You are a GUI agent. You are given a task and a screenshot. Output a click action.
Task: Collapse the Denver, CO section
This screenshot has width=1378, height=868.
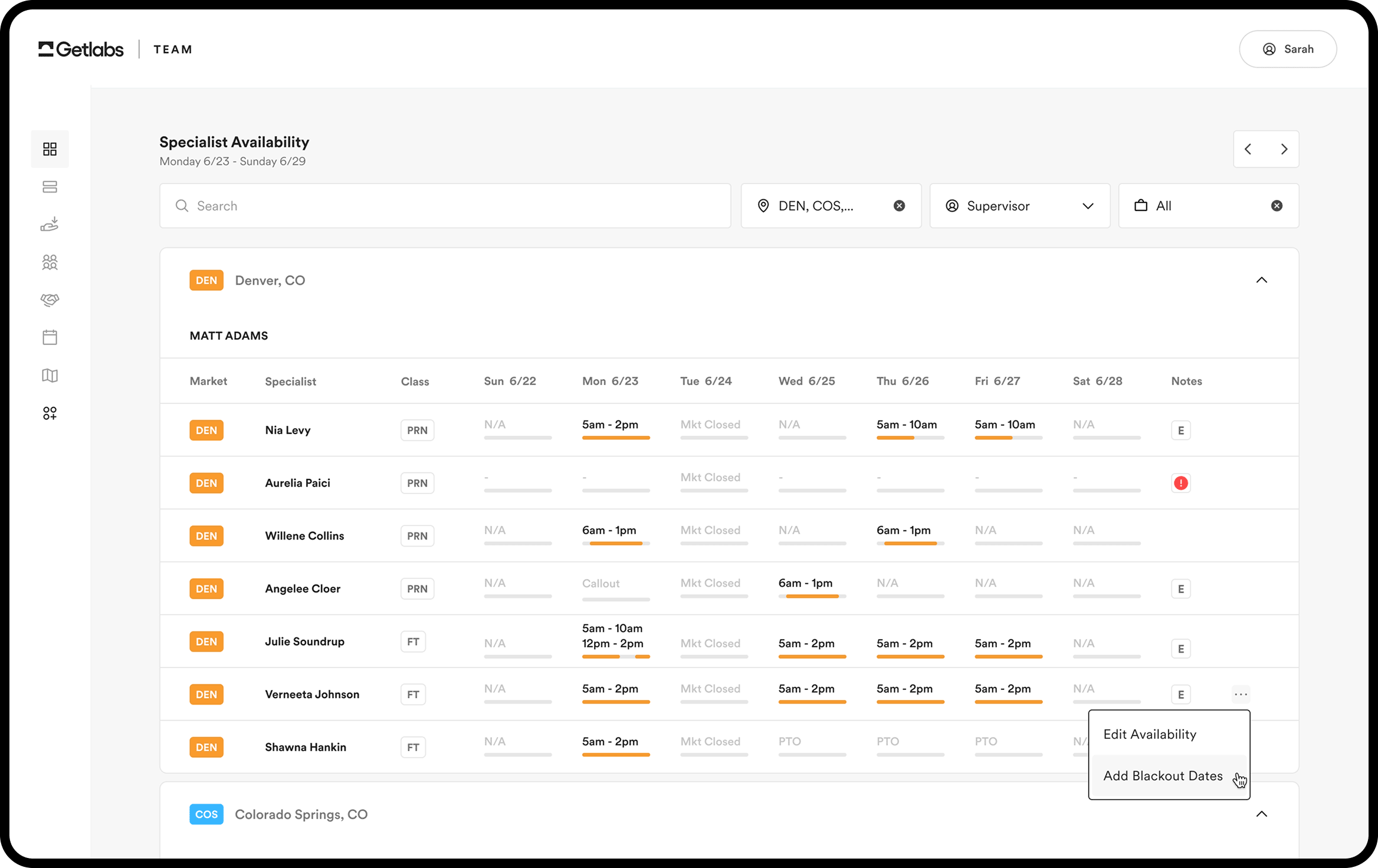[1262, 280]
